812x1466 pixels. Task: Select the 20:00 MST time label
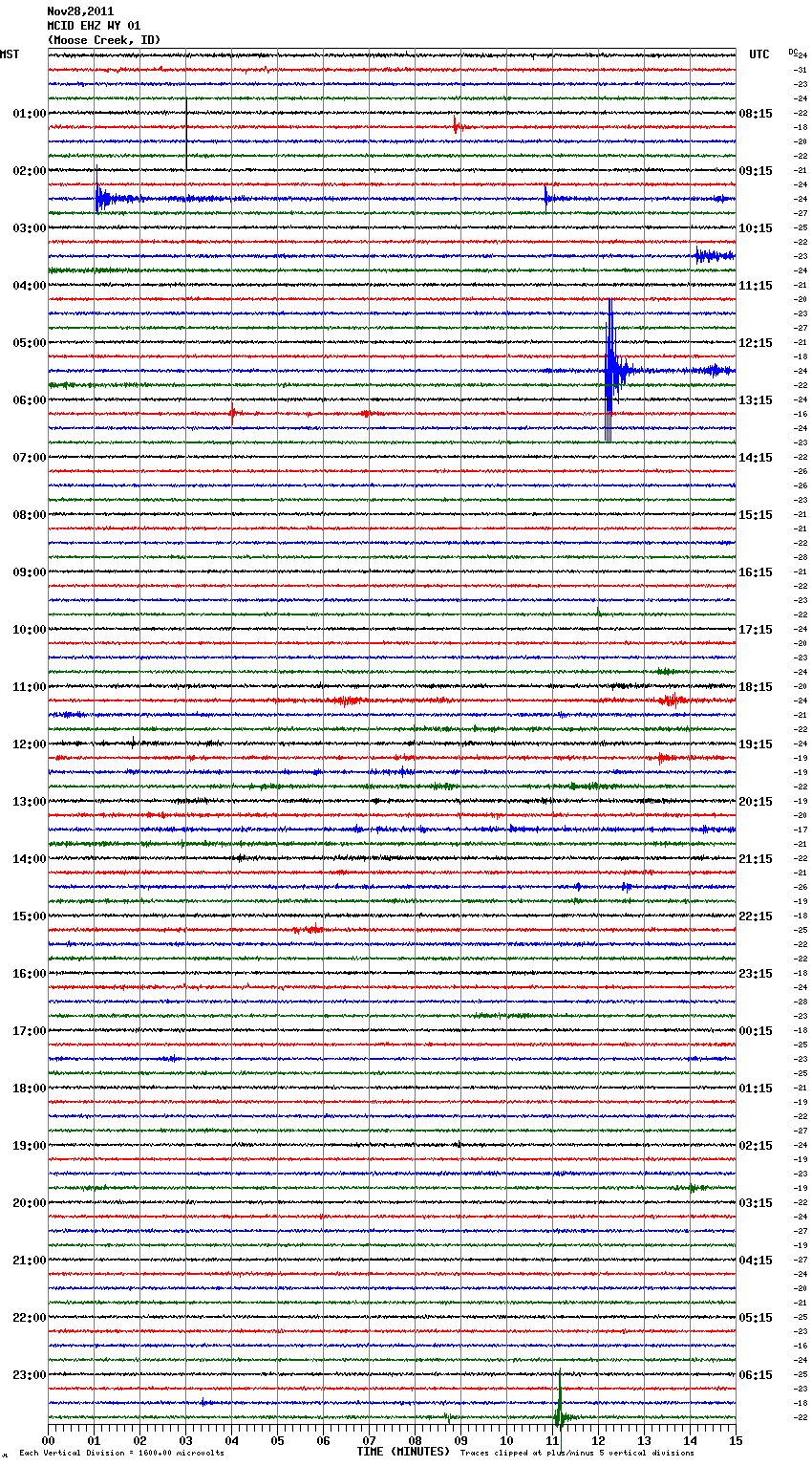(x=29, y=1203)
